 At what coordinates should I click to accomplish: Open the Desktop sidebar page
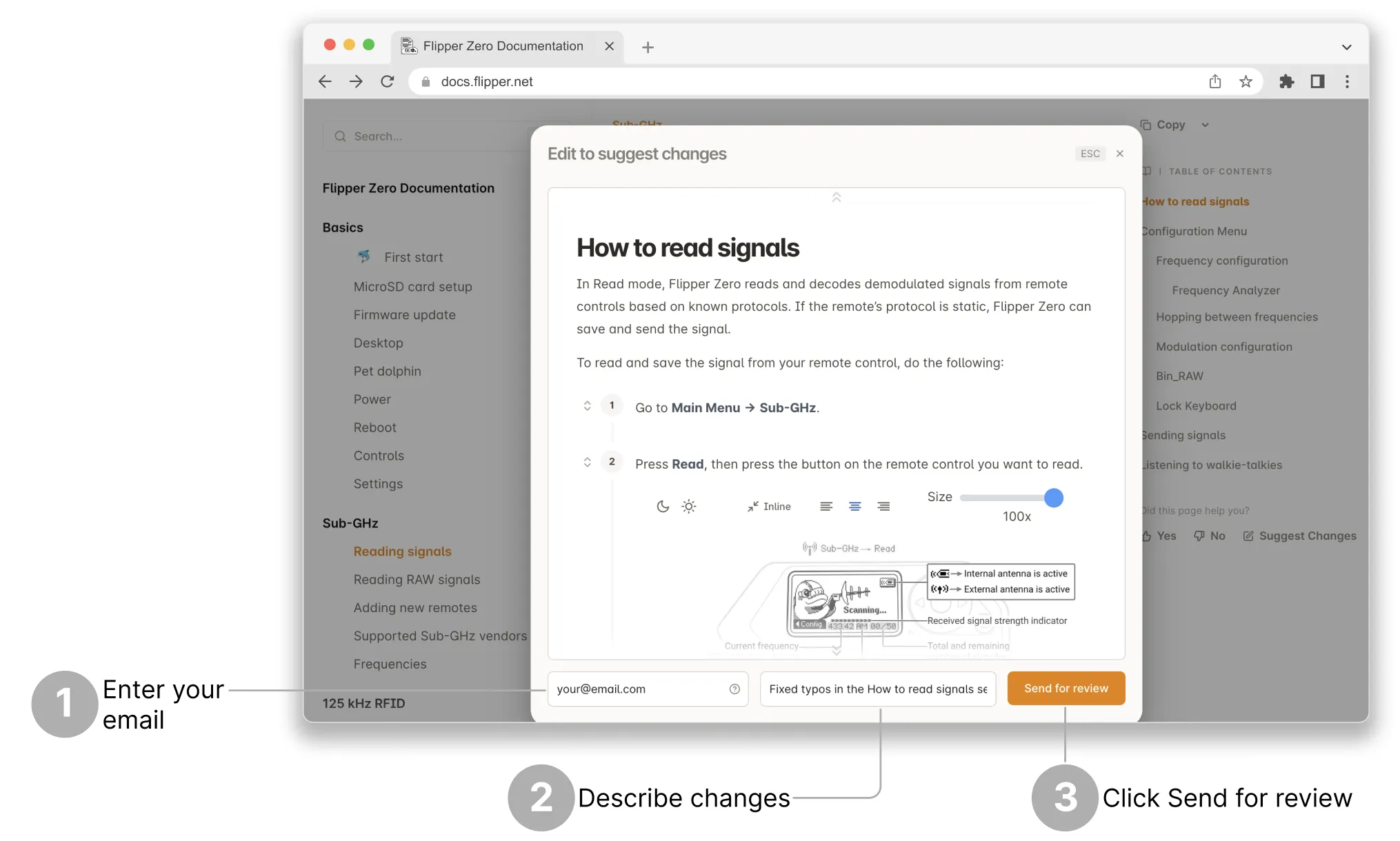379,343
